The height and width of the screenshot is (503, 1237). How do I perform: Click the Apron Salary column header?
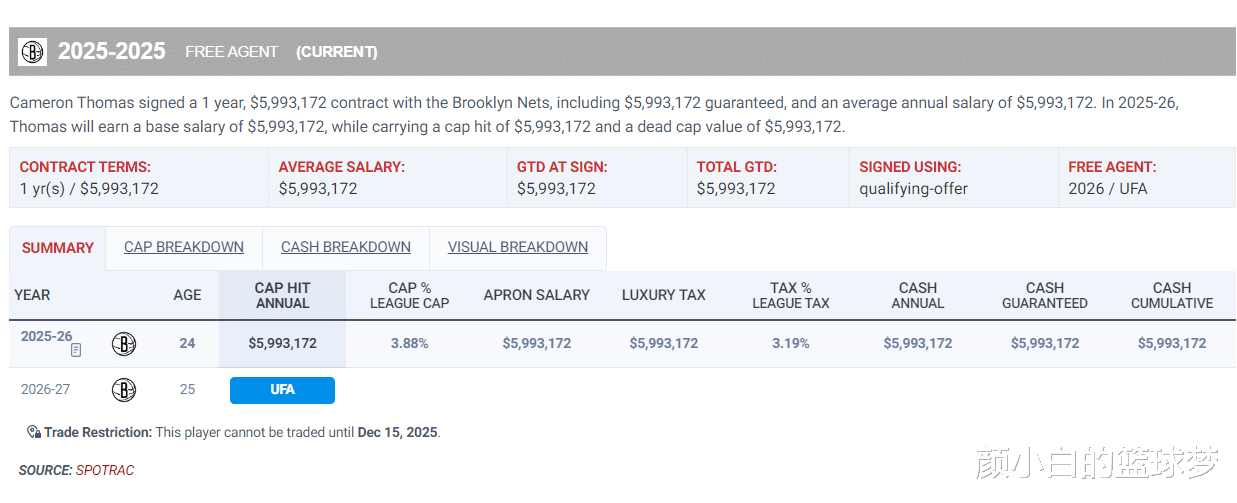(x=537, y=295)
